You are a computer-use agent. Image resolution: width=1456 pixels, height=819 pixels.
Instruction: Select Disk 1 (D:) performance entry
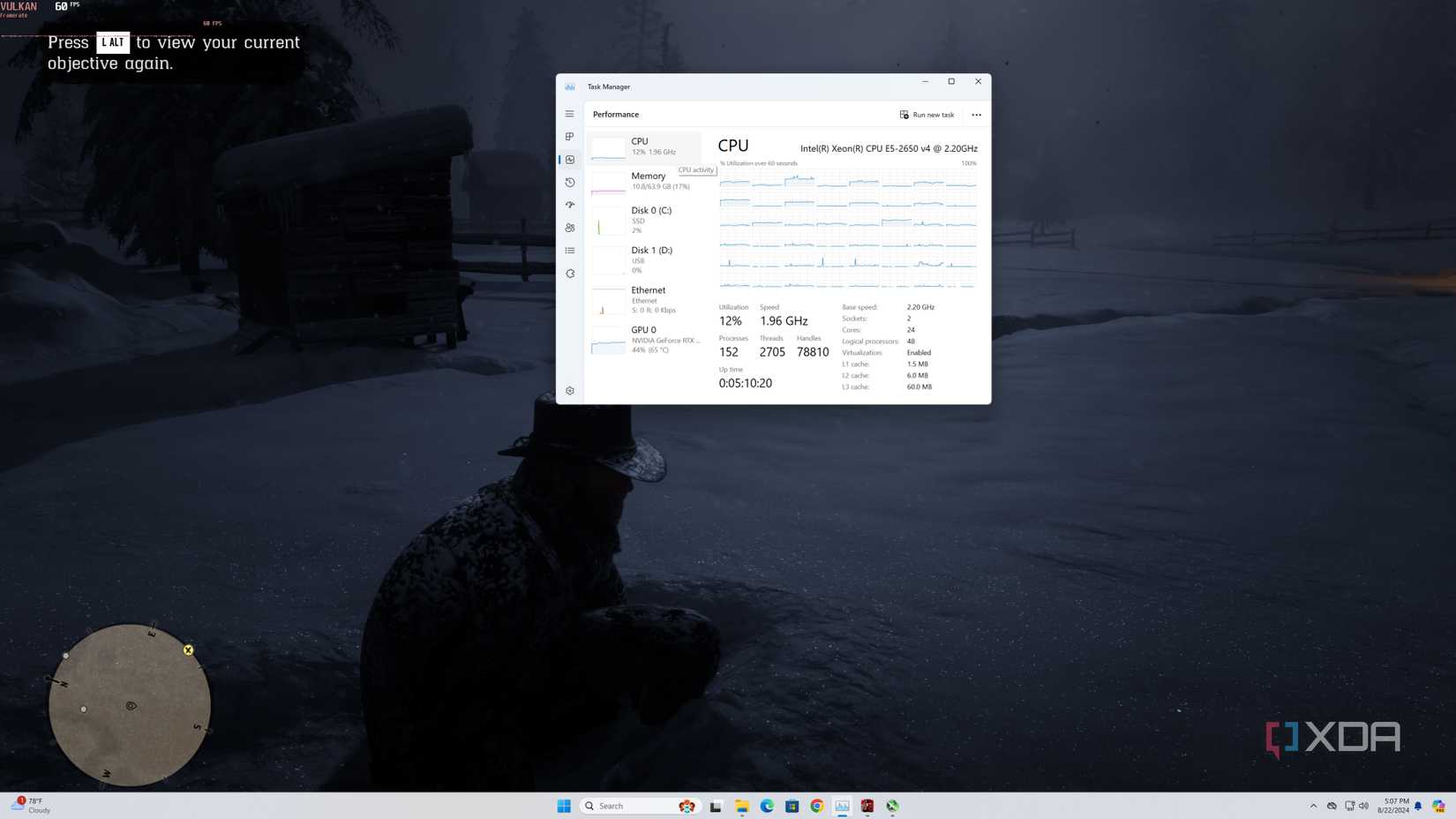646,259
